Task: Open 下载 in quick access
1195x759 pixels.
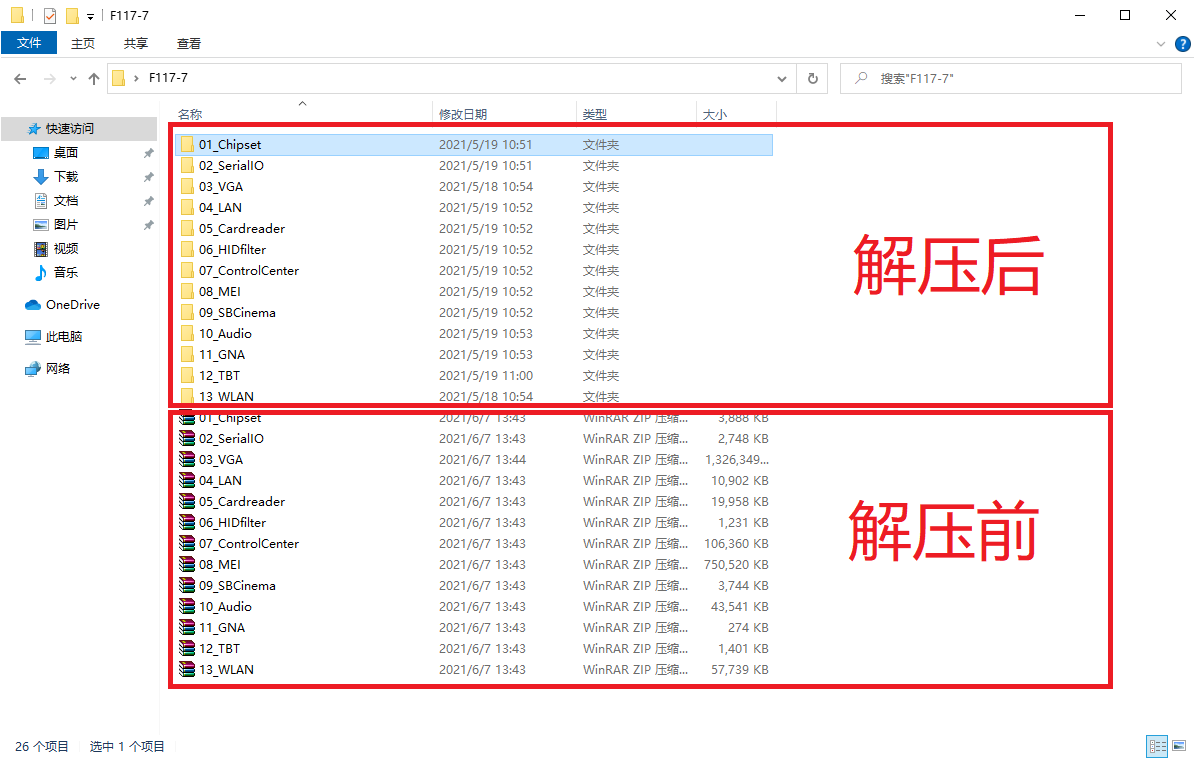Action: (x=66, y=177)
